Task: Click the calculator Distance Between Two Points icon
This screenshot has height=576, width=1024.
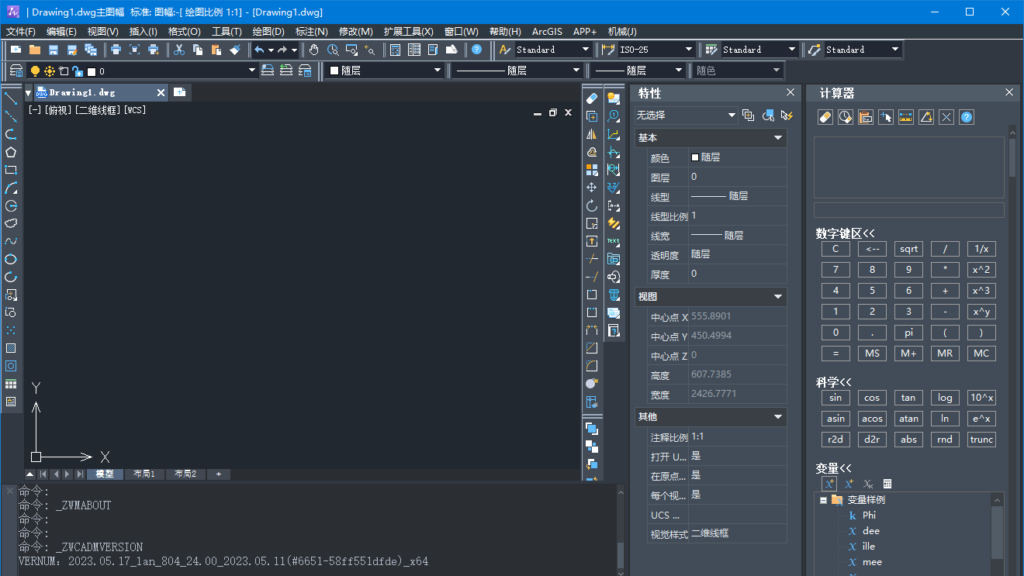Action: tap(906, 117)
